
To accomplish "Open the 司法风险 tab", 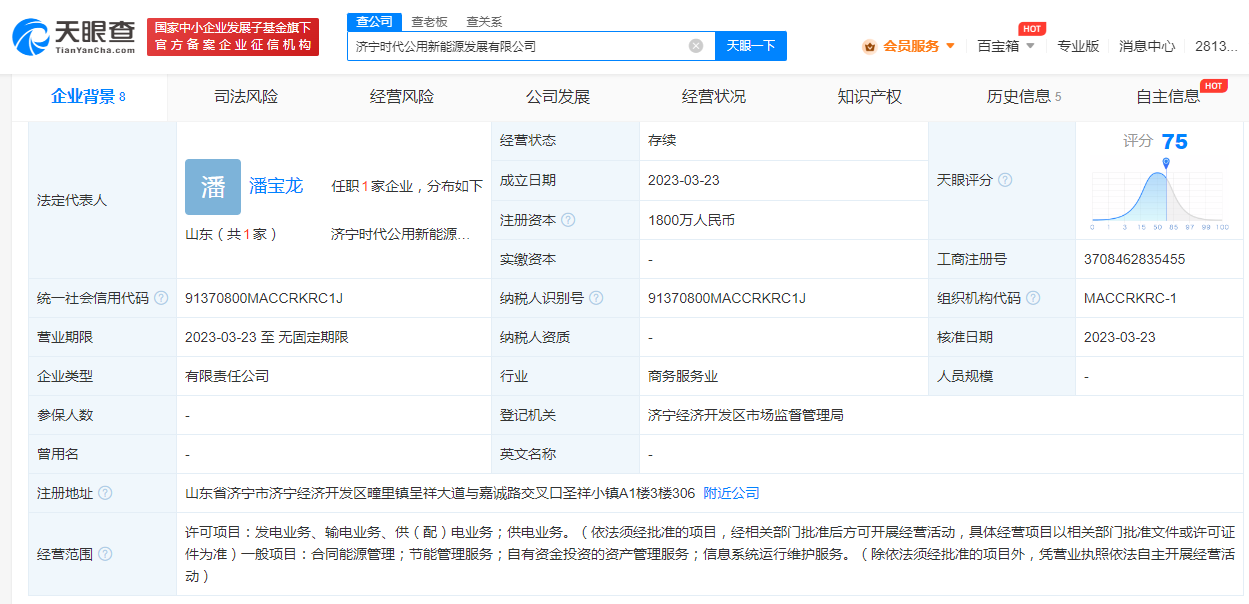I will pyautogui.click(x=246, y=97).
